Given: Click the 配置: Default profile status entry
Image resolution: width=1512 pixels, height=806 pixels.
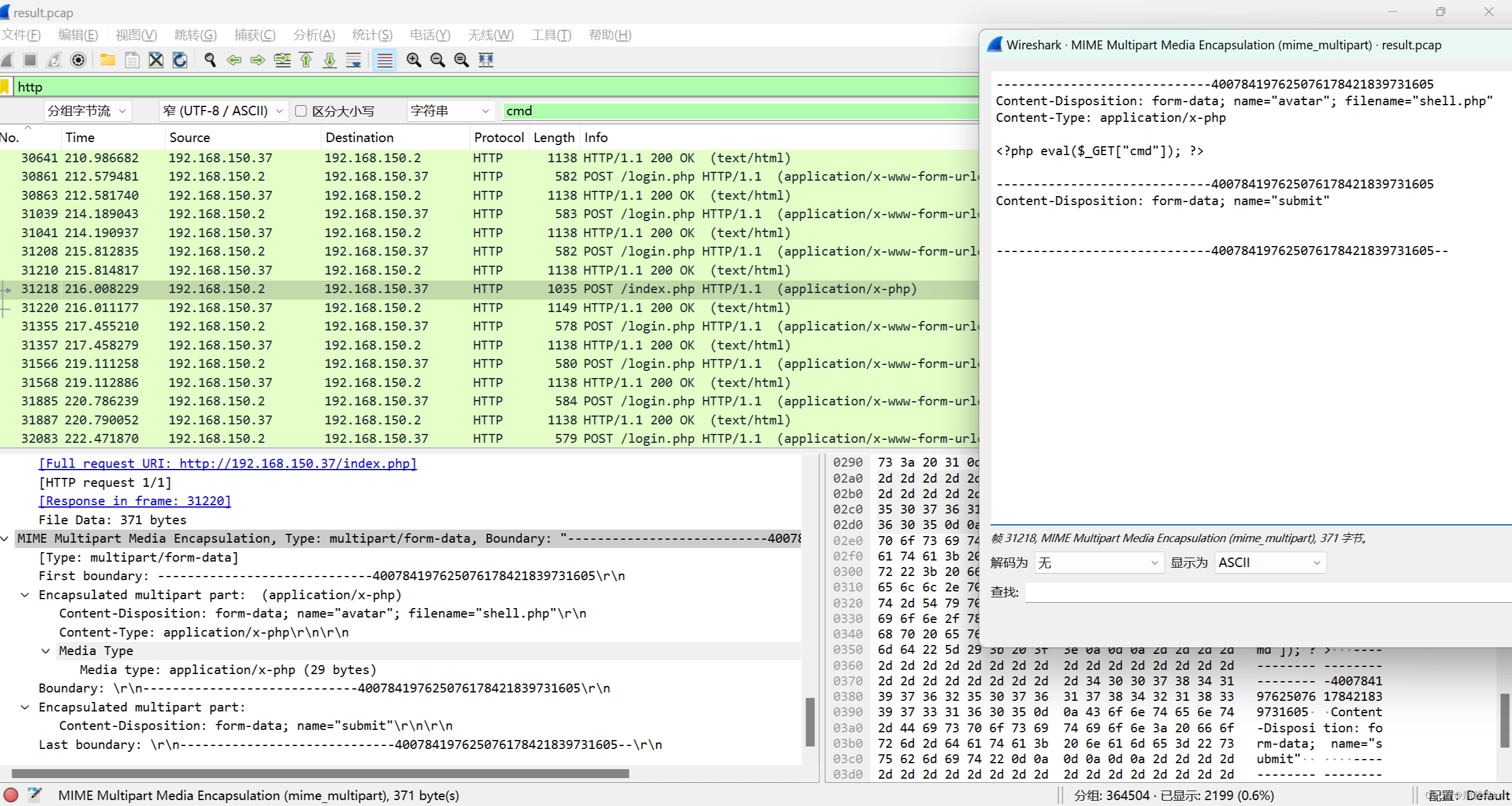Looking at the screenshot, I should pyautogui.click(x=1468, y=795).
